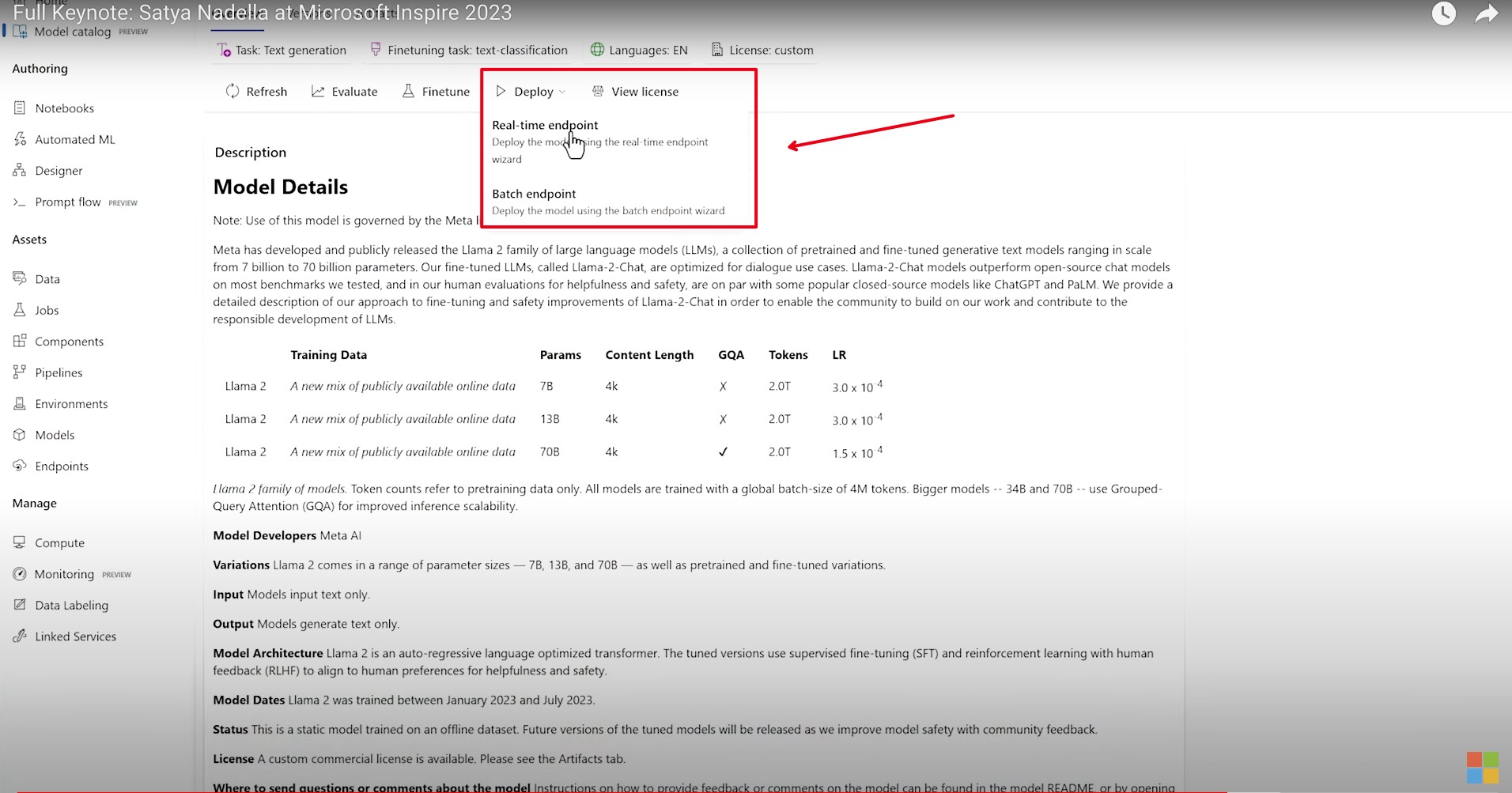1512x793 pixels.
Task: Click the Notebooks sidebar icon
Action: pos(20,108)
